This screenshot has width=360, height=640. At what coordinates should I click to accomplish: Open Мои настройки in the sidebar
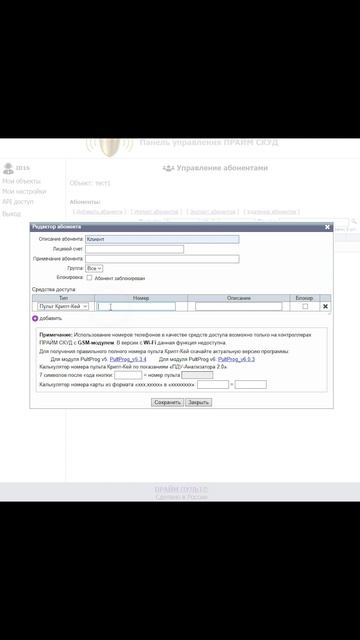[24, 191]
